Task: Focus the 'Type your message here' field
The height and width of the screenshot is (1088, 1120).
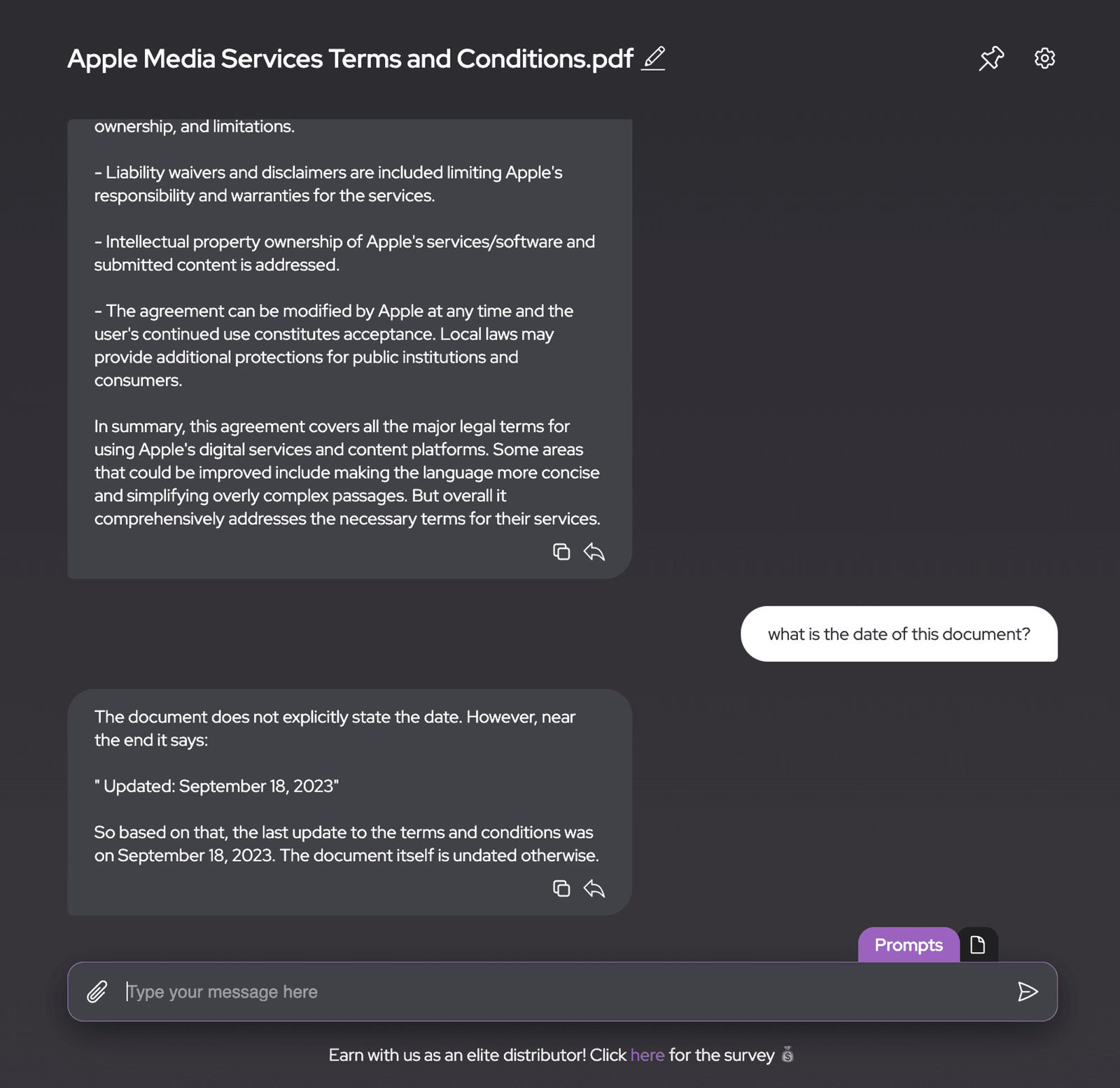Action: (562, 991)
